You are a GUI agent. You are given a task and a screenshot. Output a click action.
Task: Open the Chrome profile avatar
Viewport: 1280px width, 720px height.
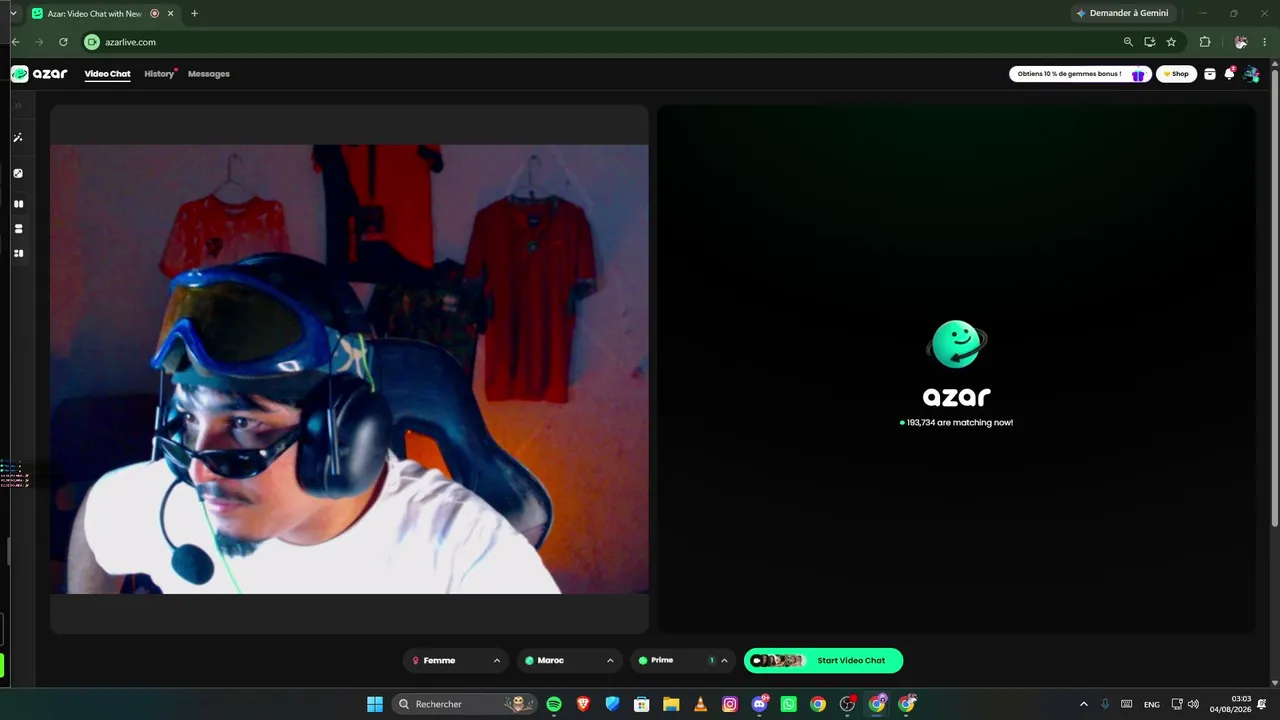click(x=1241, y=42)
